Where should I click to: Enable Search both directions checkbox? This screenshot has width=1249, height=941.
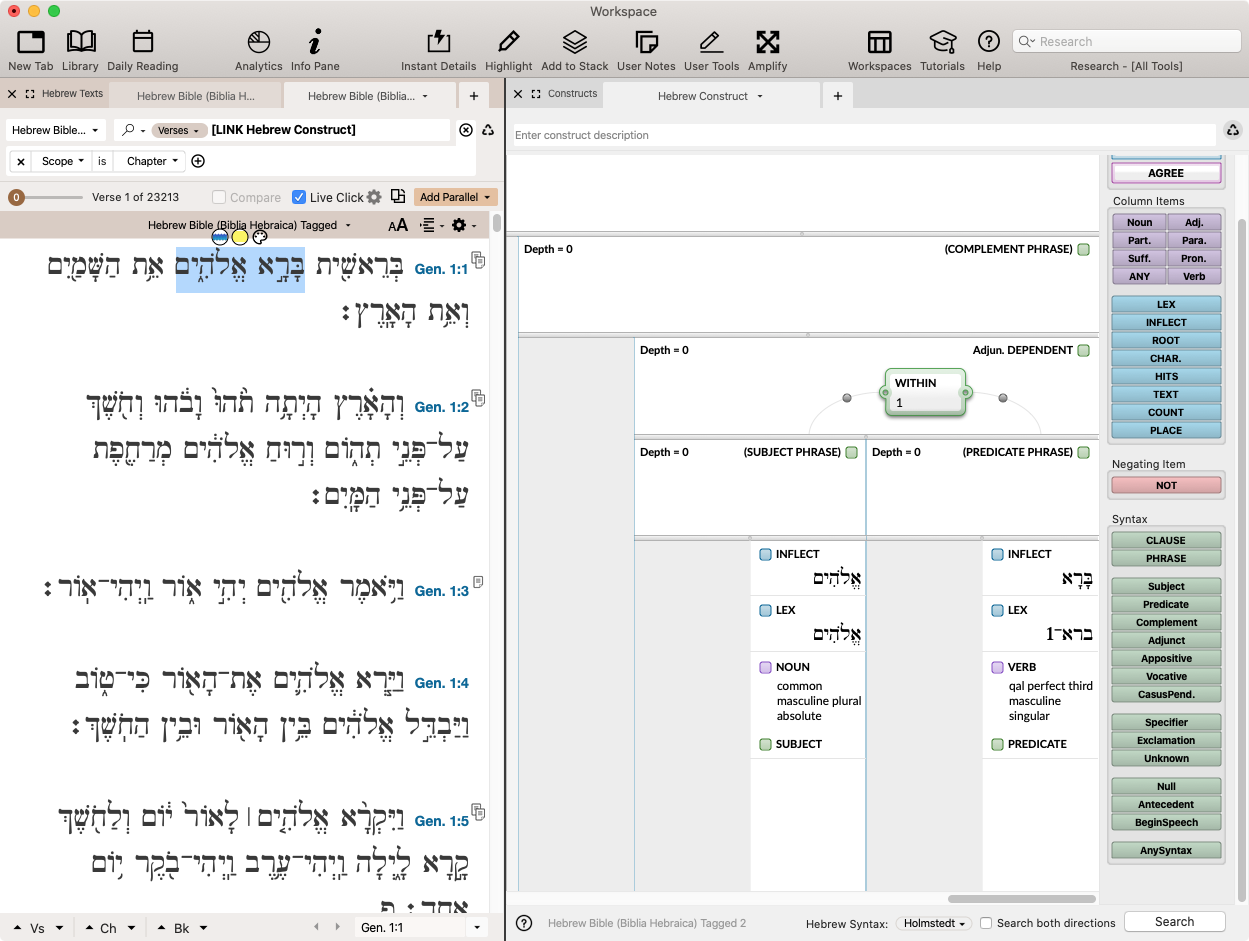tap(986, 923)
